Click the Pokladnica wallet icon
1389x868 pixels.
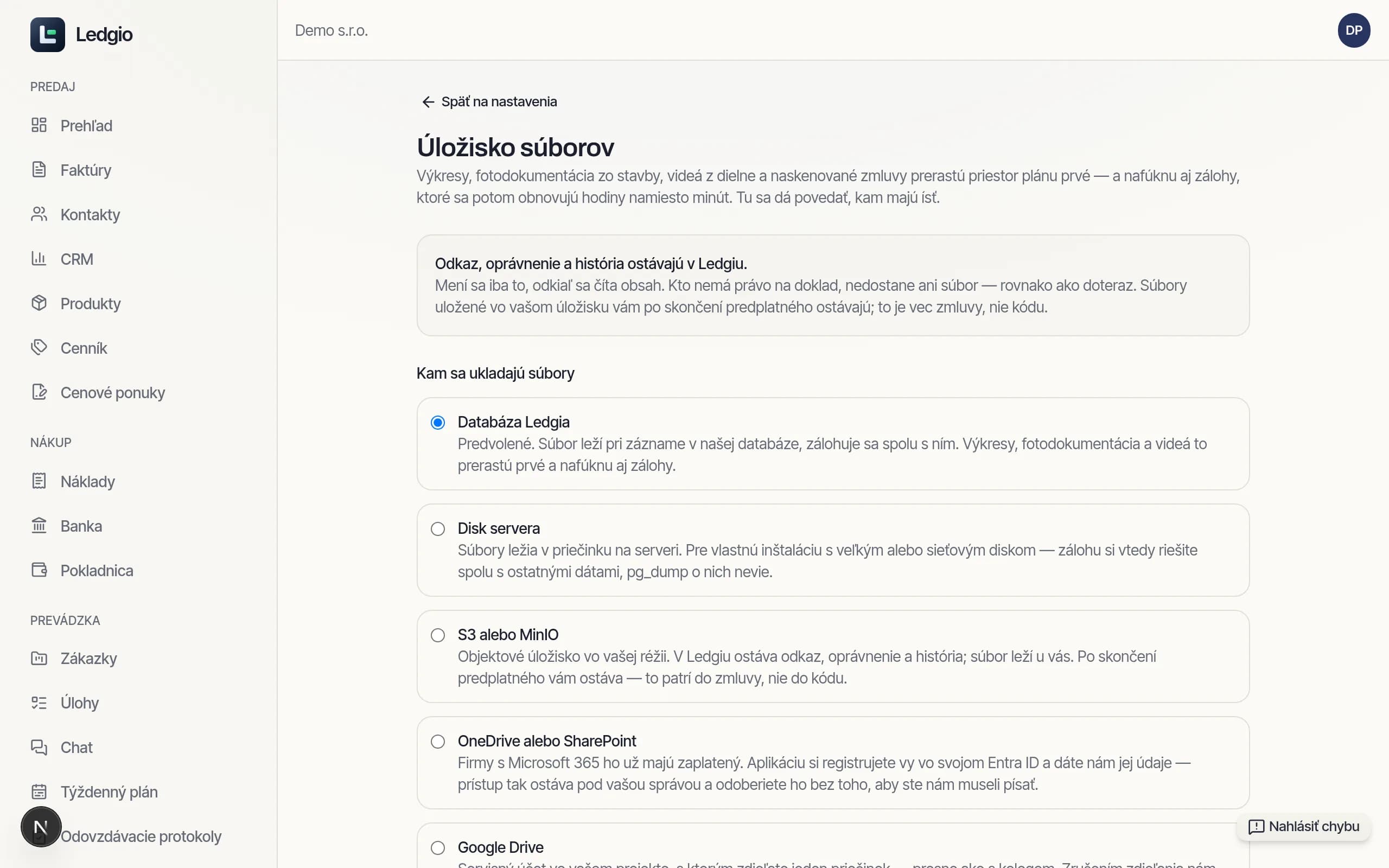[39, 570]
